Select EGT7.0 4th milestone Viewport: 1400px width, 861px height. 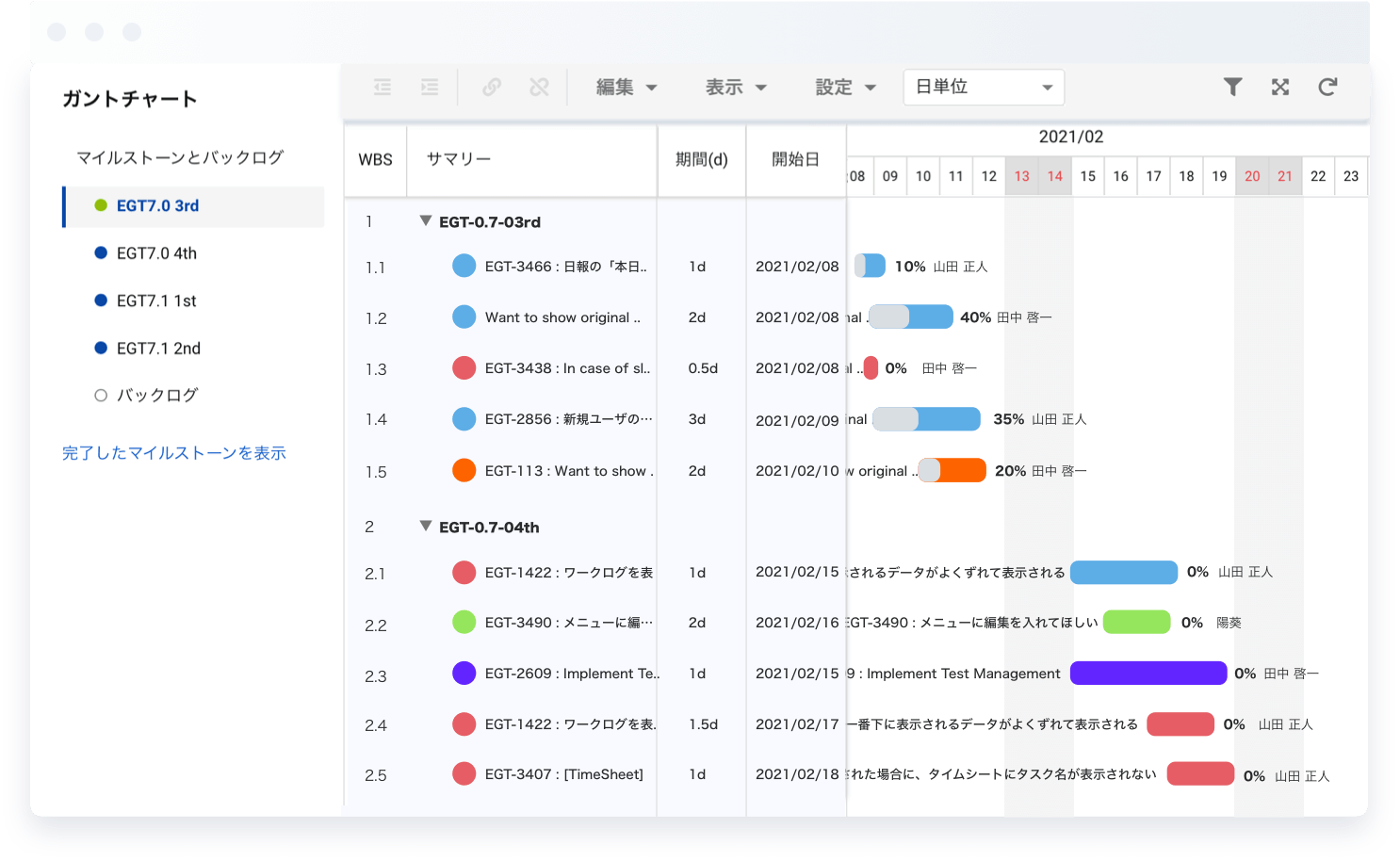[x=156, y=253]
